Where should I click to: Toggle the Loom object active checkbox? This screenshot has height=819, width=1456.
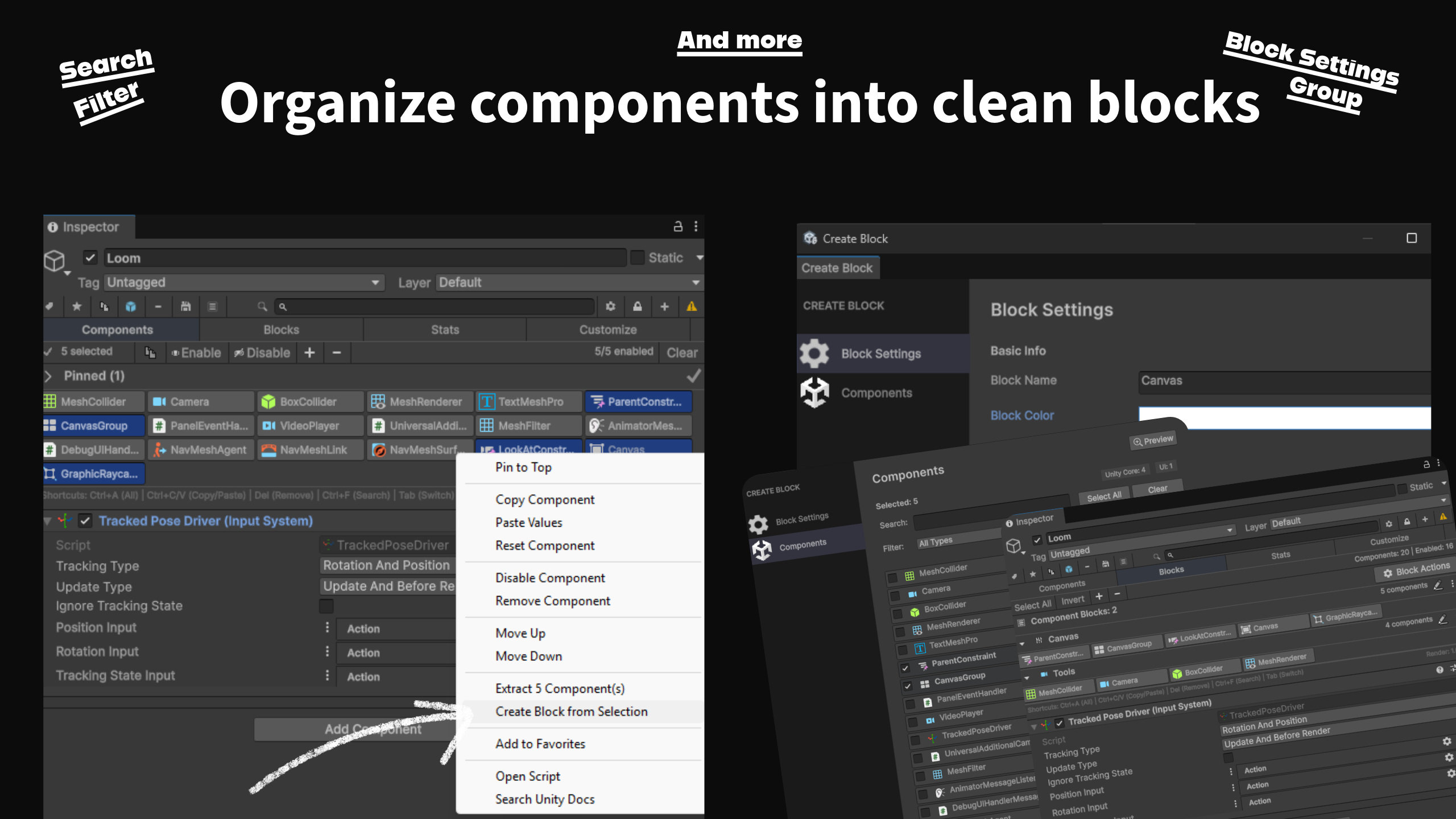[90, 258]
